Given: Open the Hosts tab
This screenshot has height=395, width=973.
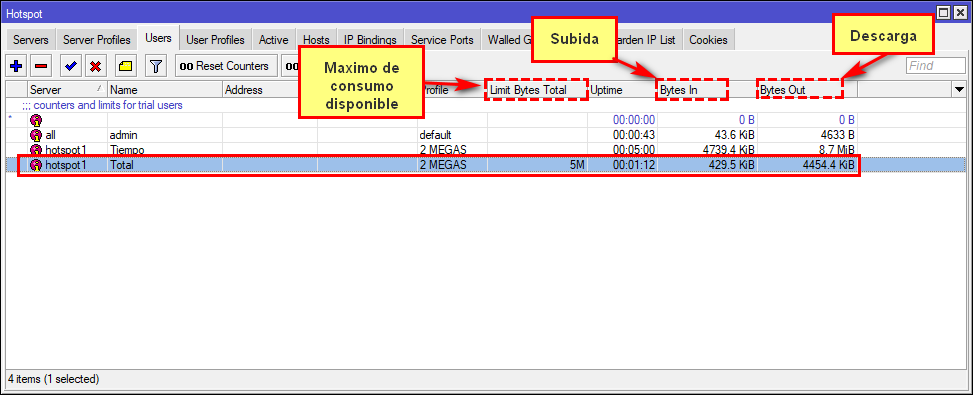Looking at the screenshot, I should (316, 40).
